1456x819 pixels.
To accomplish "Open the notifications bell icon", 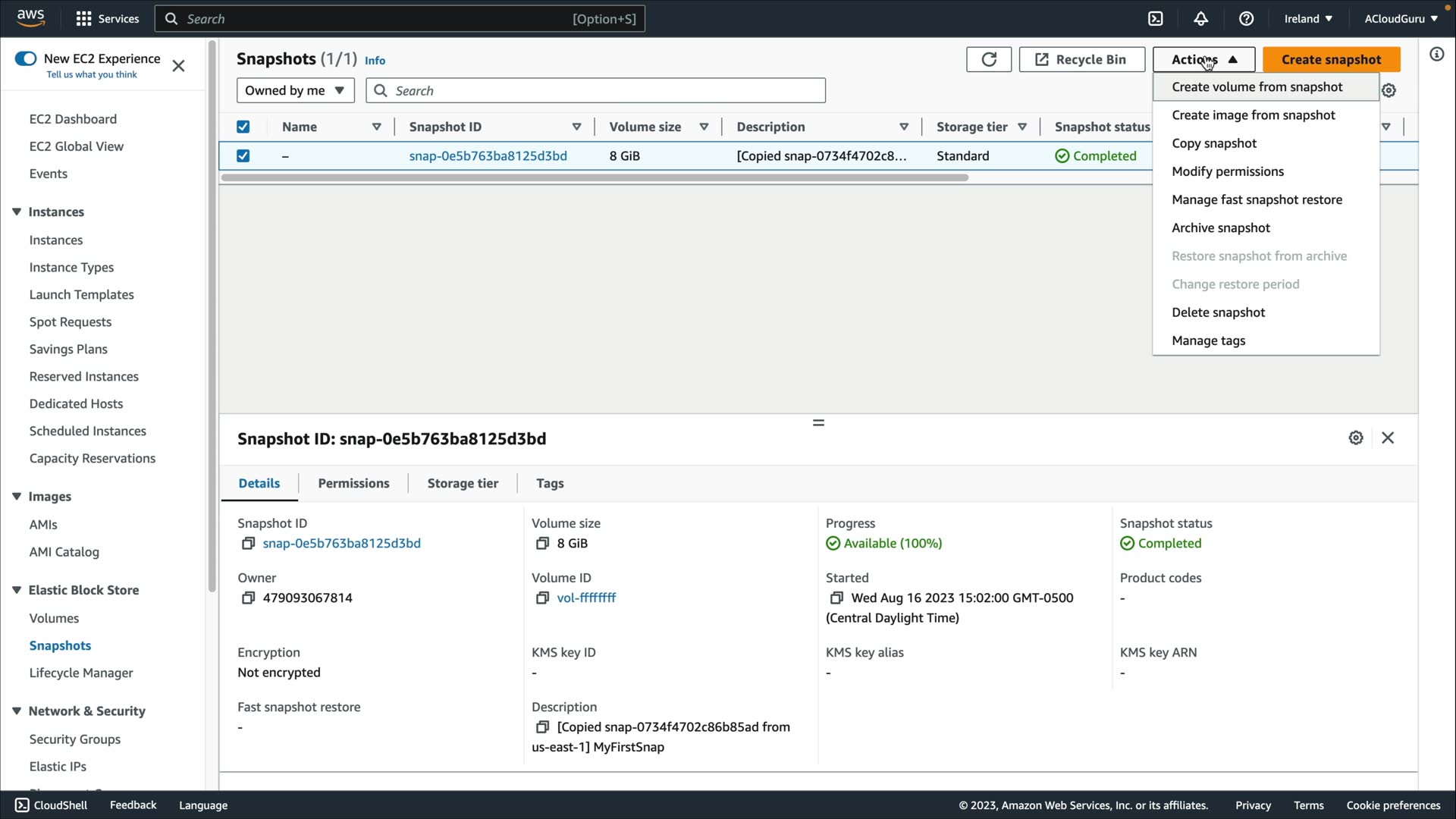I will click(1200, 19).
